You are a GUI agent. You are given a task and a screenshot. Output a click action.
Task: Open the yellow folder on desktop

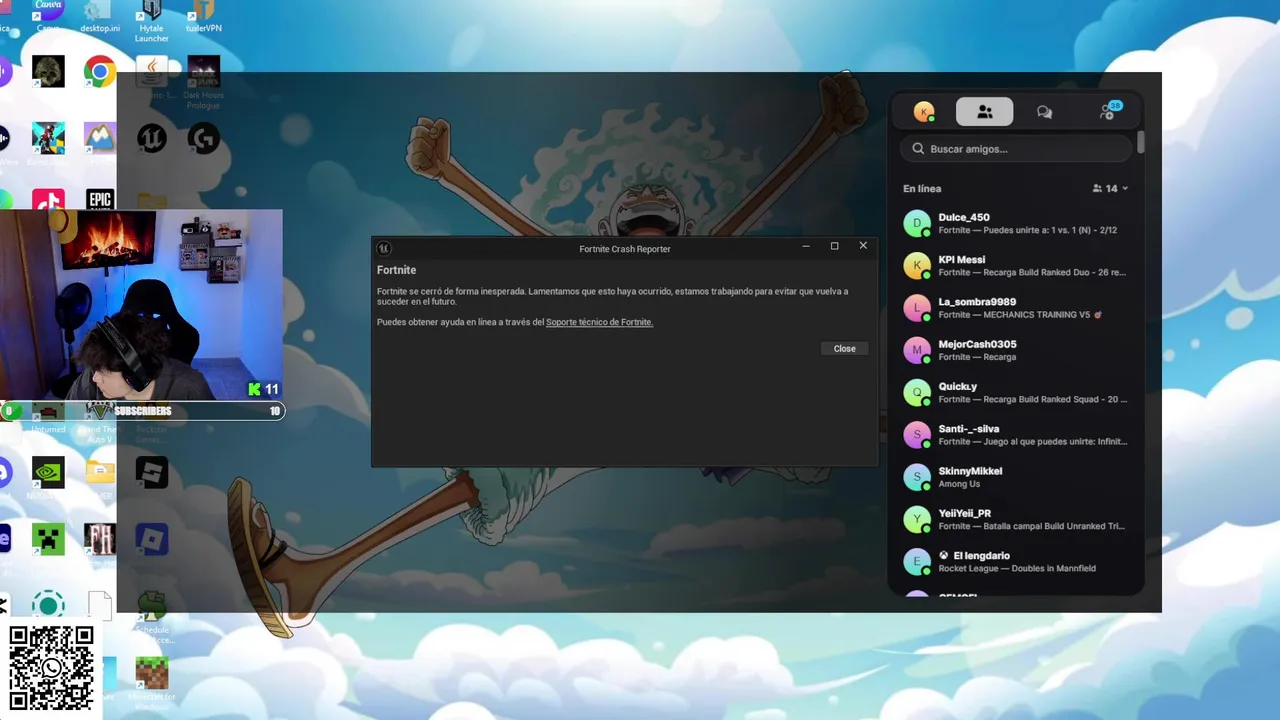click(100, 471)
